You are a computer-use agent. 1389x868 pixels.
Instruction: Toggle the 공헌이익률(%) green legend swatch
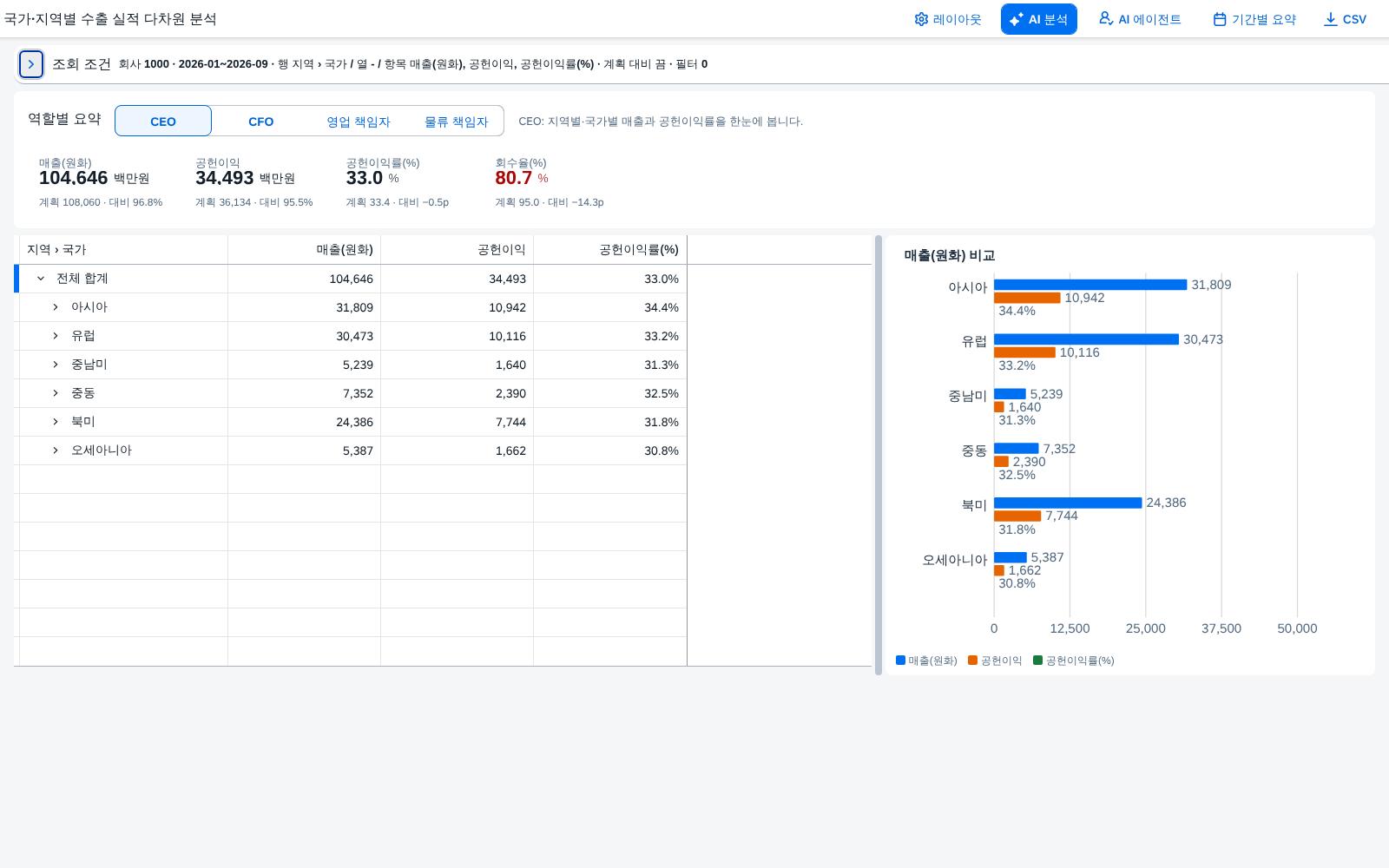point(1038,661)
